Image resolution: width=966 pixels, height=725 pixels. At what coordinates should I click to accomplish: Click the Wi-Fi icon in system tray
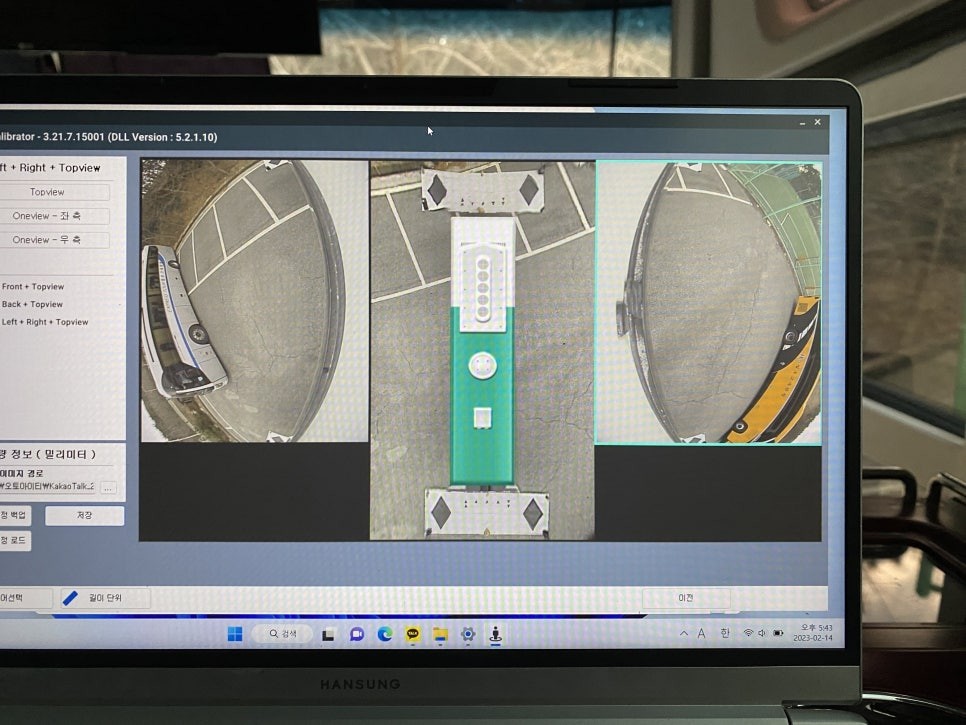[748, 633]
